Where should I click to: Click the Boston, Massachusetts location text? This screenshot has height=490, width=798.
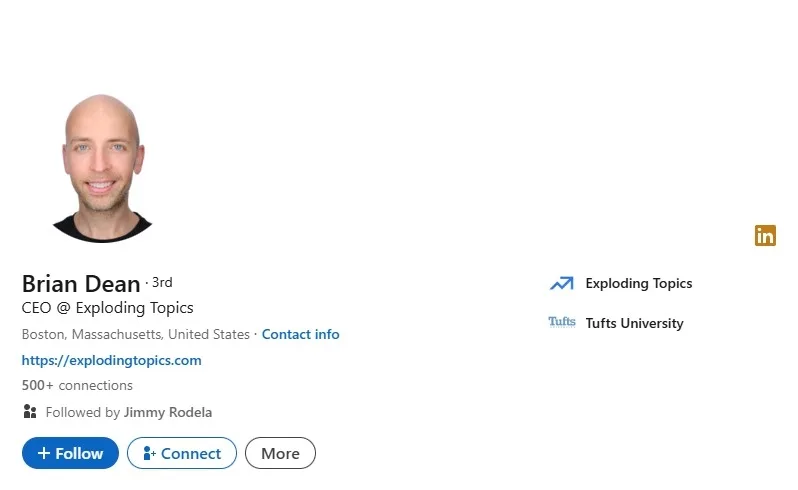[x=135, y=334]
